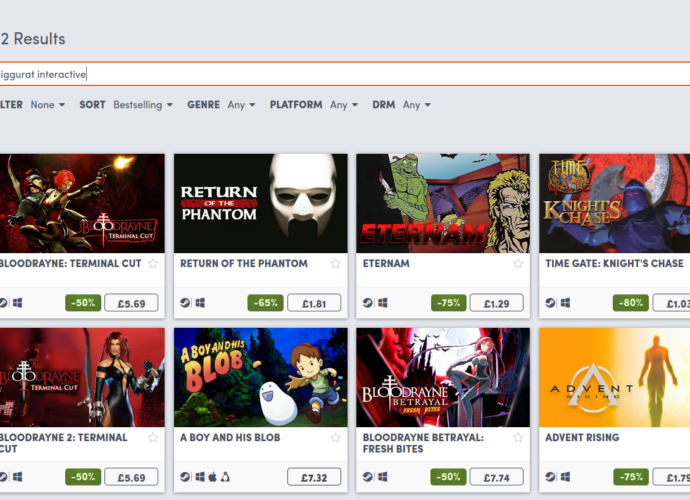Open the 'Bloodrayne Betrayal: Fresh Bites' title link
Screen dimensions: 690x500
423,443
